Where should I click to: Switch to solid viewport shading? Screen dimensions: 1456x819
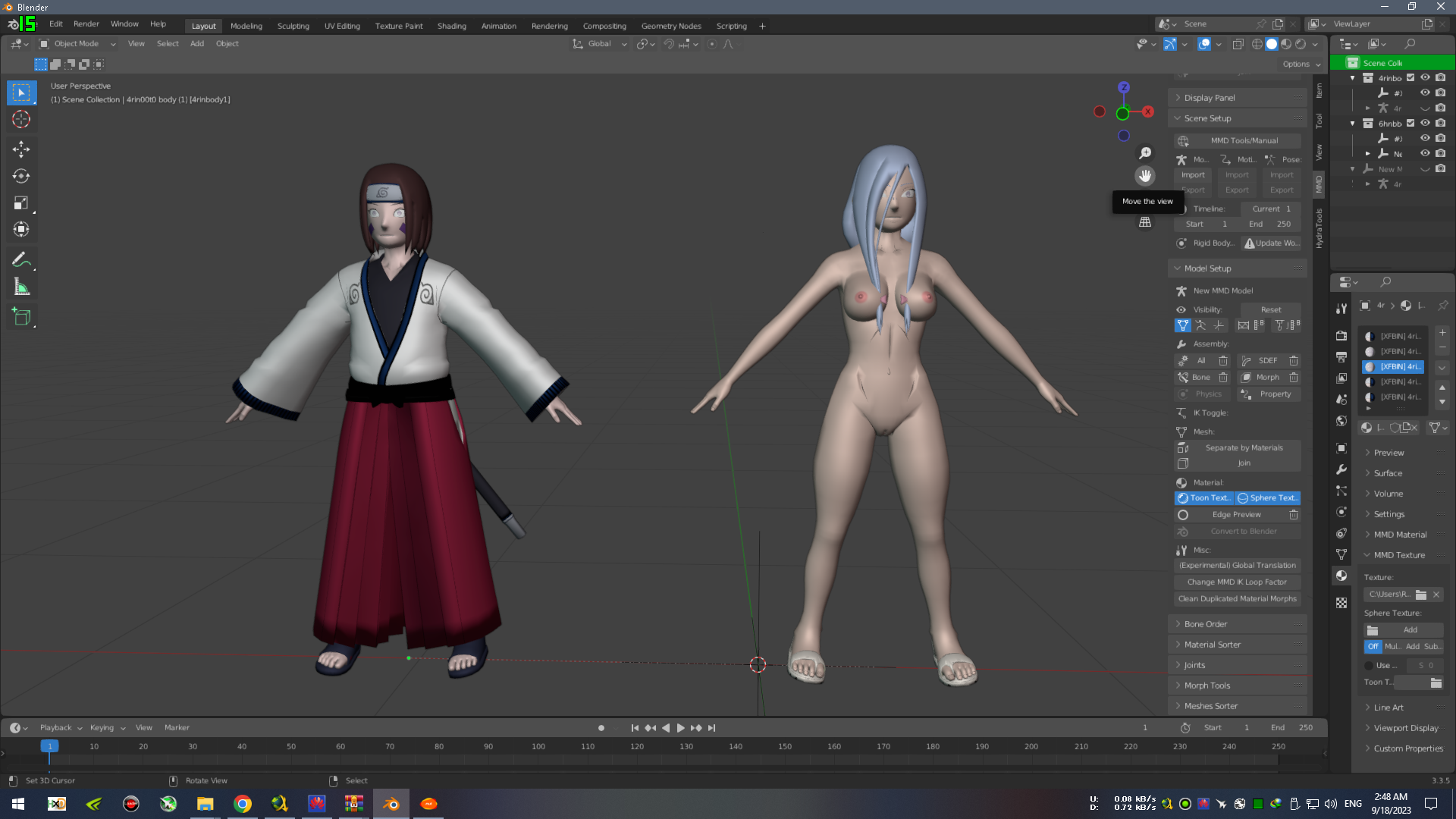(1272, 44)
